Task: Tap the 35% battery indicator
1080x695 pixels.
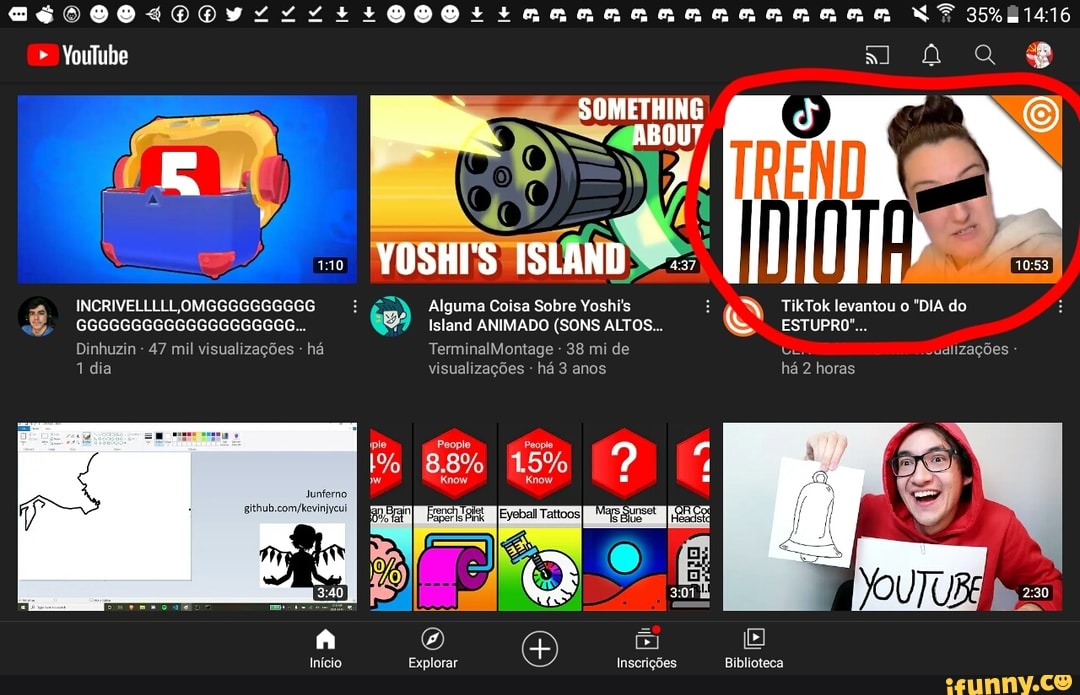Action: click(992, 14)
